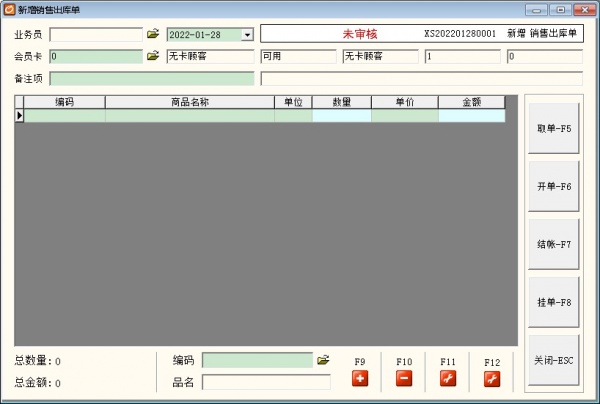Focus the 品名 input field
Viewport: 600px width, 404px height.
266,382
